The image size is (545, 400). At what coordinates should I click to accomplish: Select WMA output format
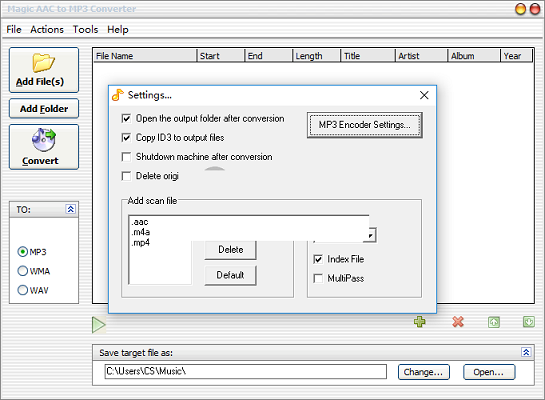tap(23, 271)
